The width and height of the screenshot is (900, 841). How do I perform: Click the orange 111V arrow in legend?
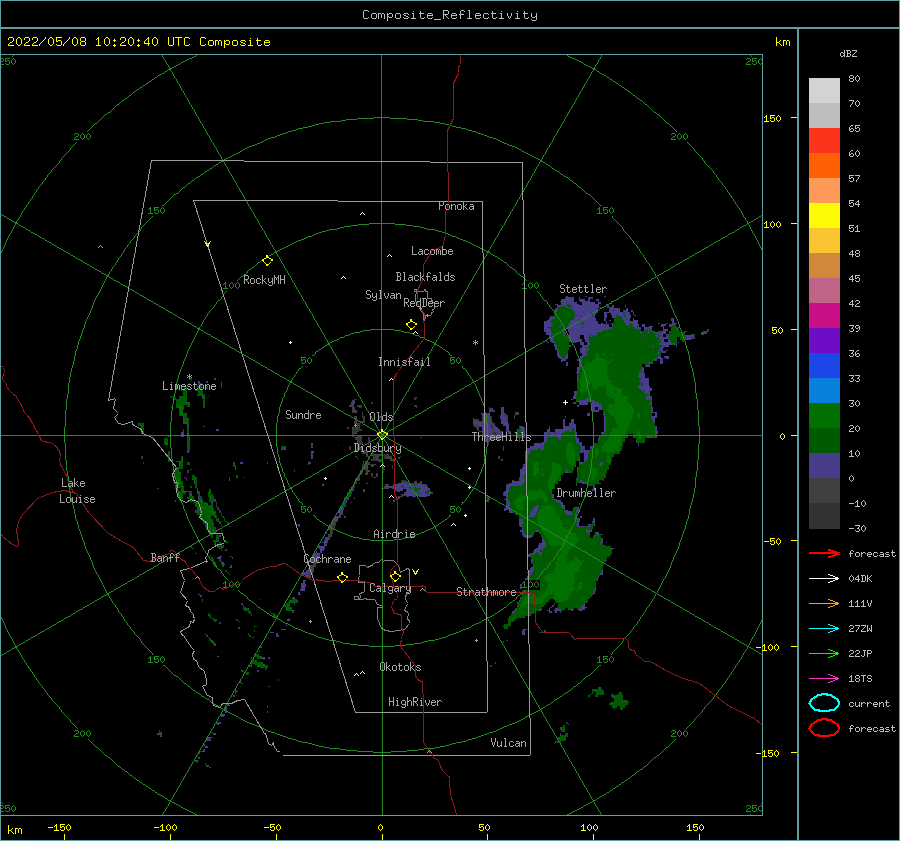[x=824, y=603]
